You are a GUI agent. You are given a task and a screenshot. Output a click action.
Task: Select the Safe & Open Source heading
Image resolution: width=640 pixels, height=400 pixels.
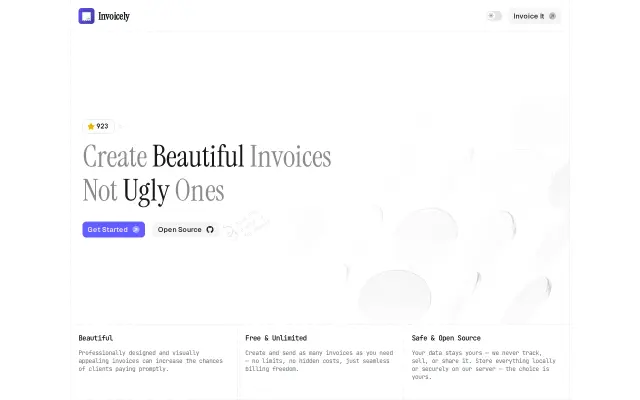446,338
